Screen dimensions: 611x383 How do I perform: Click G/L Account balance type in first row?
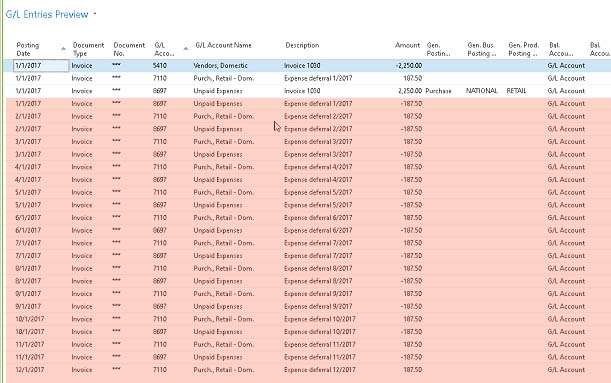pos(566,65)
